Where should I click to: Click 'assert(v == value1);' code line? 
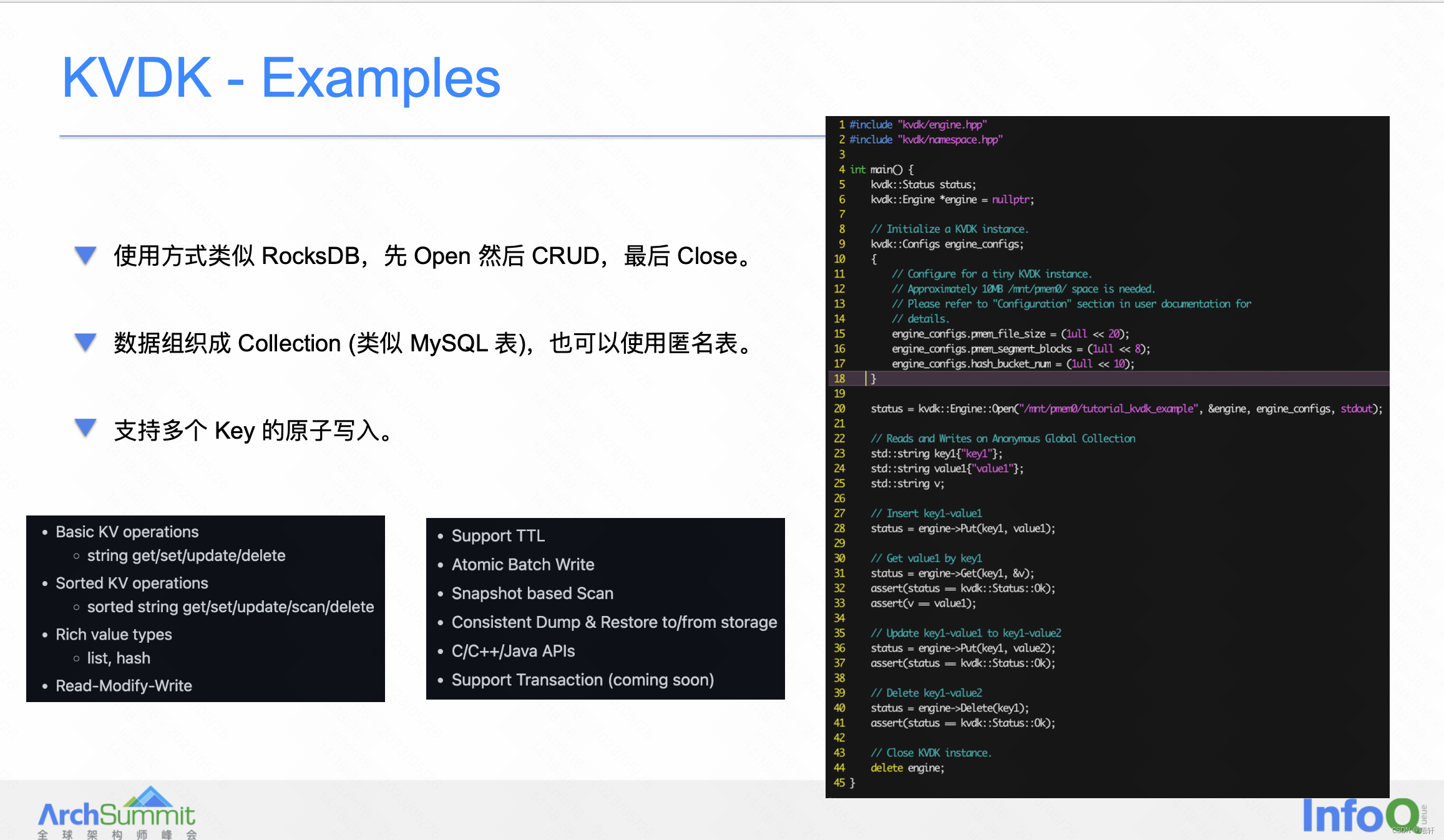tap(923, 603)
